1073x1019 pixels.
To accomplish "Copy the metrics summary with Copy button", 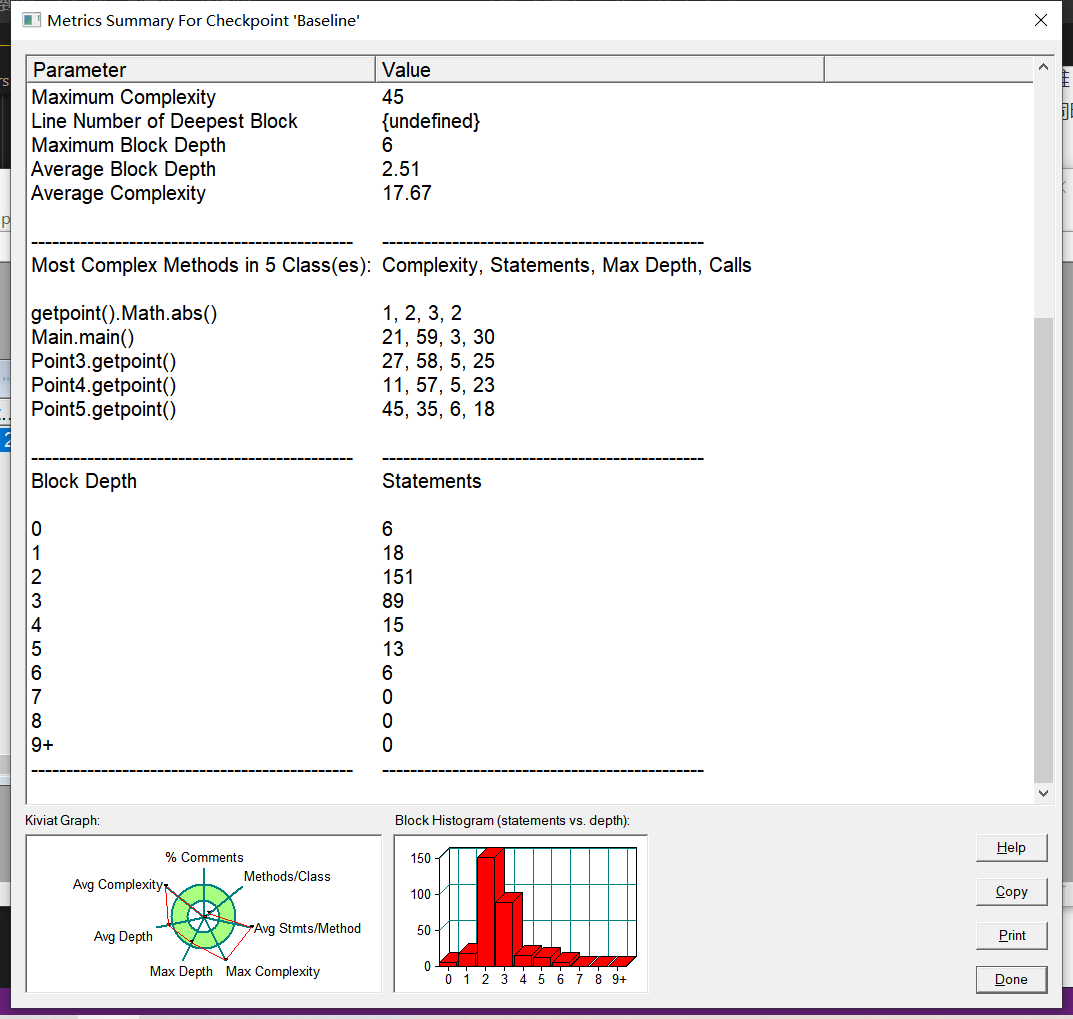I will click(1011, 892).
